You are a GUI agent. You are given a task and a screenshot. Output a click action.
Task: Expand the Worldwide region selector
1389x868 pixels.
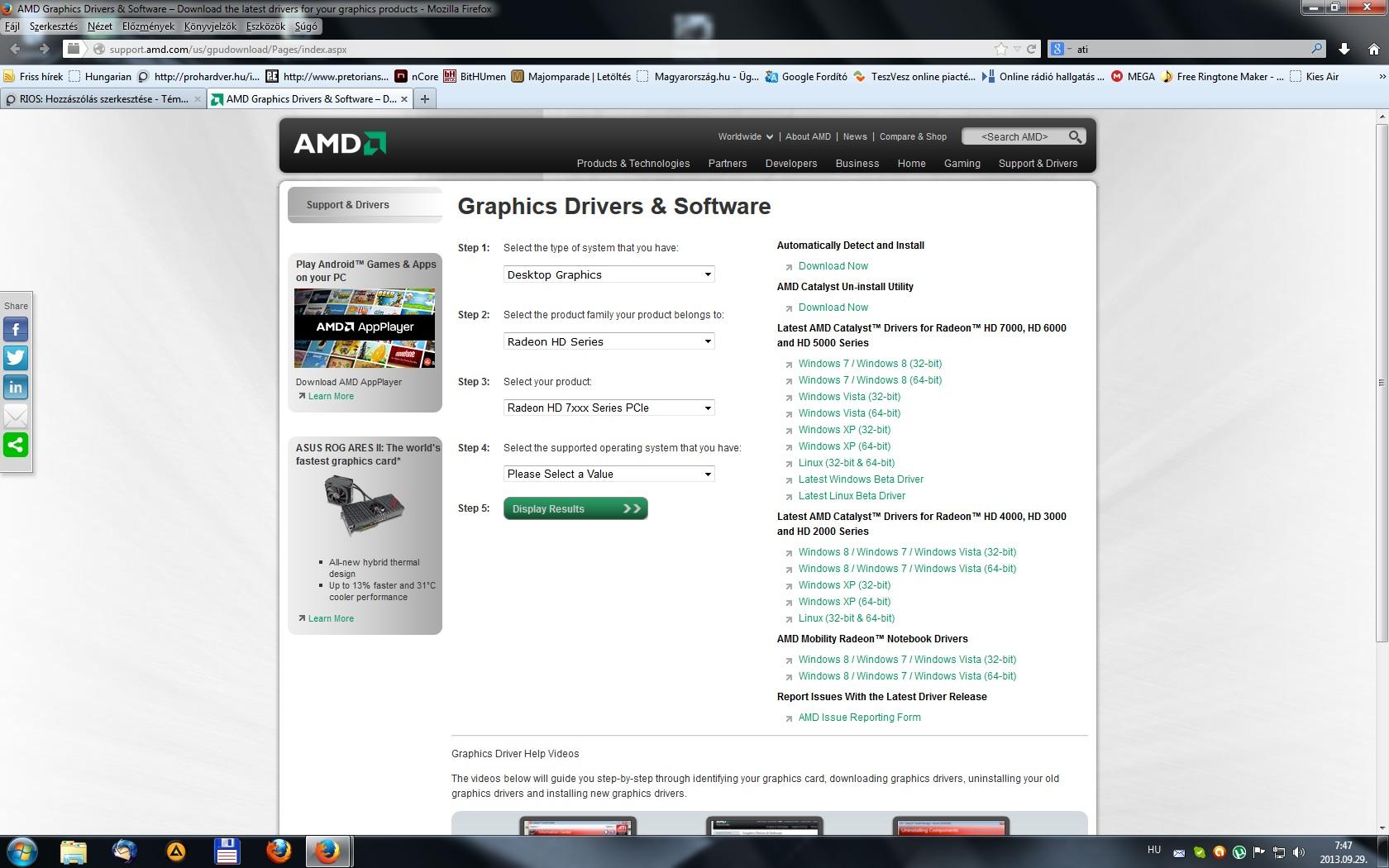pos(745,136)
